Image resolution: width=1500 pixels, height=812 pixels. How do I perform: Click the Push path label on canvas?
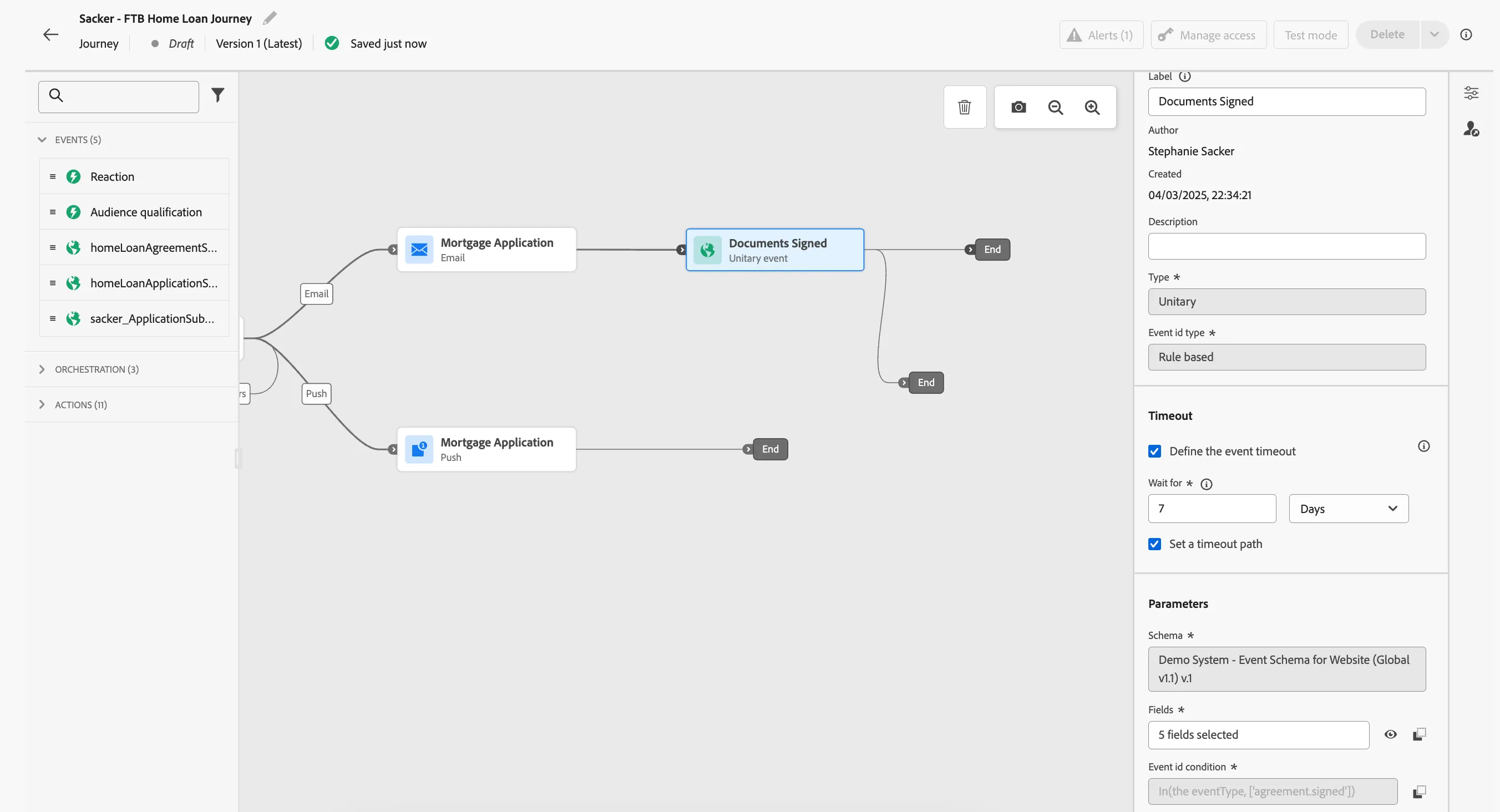316,393
